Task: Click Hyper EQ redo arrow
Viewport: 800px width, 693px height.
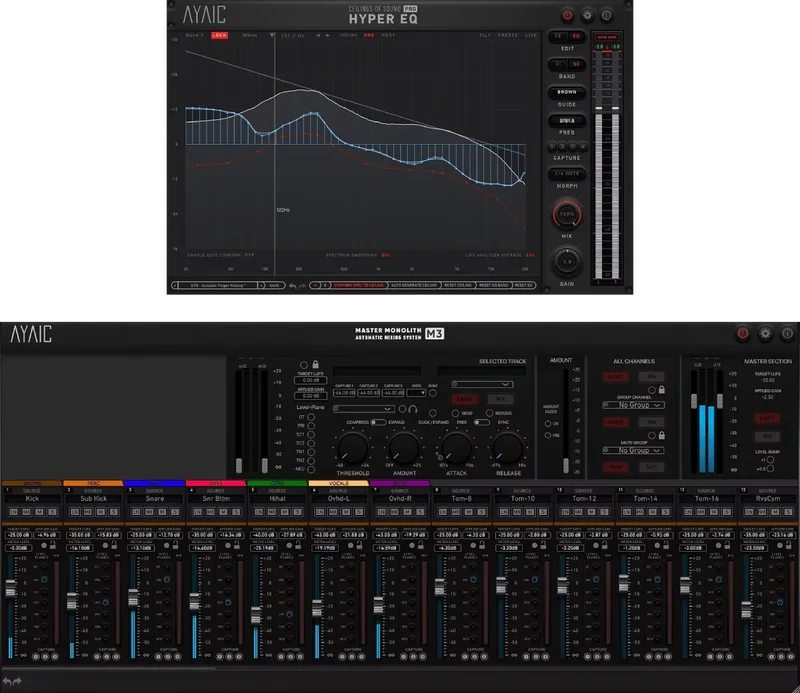Action: pos(302,286)
